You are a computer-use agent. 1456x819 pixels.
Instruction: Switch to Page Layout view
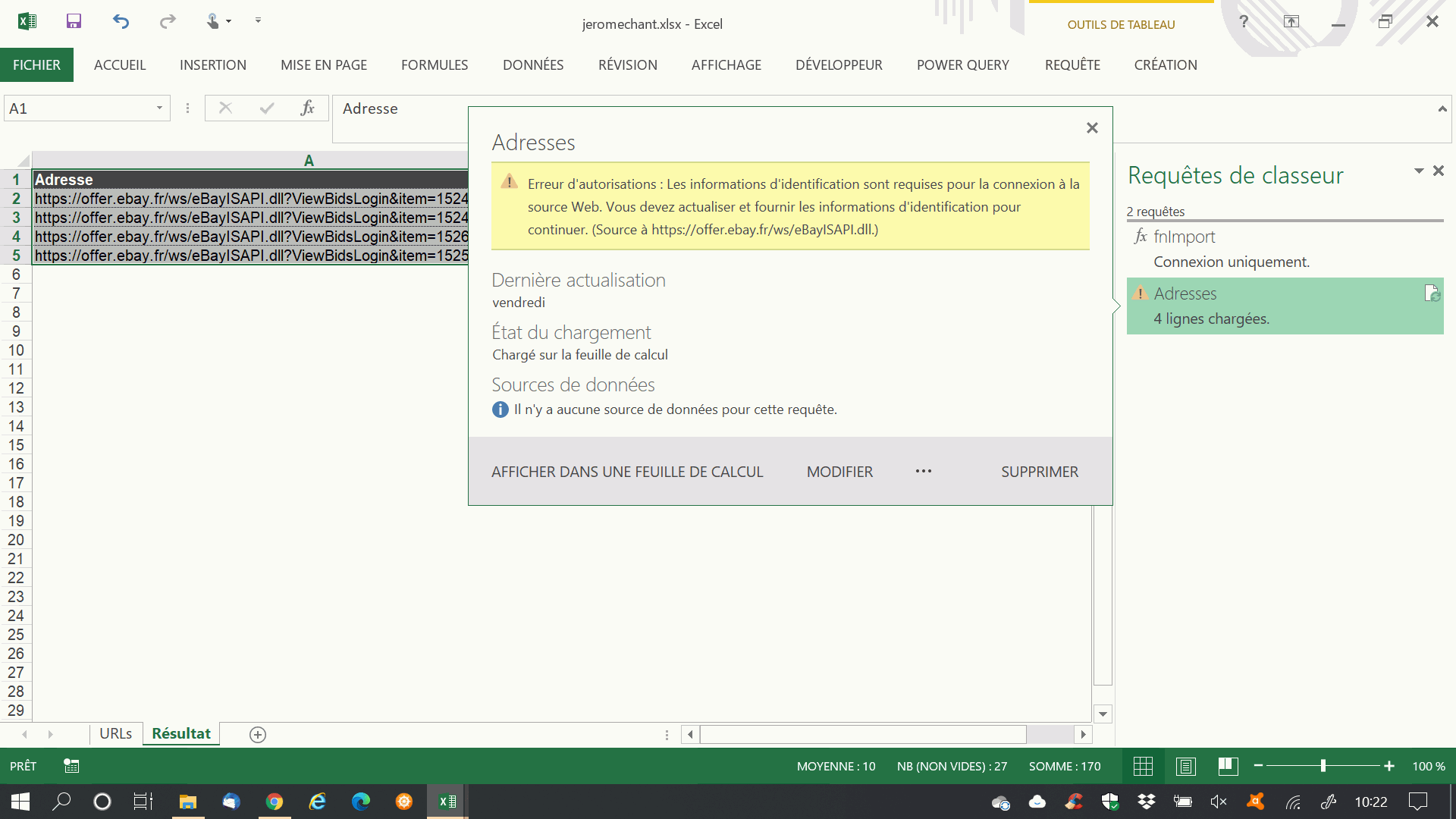coord(1186,766)
